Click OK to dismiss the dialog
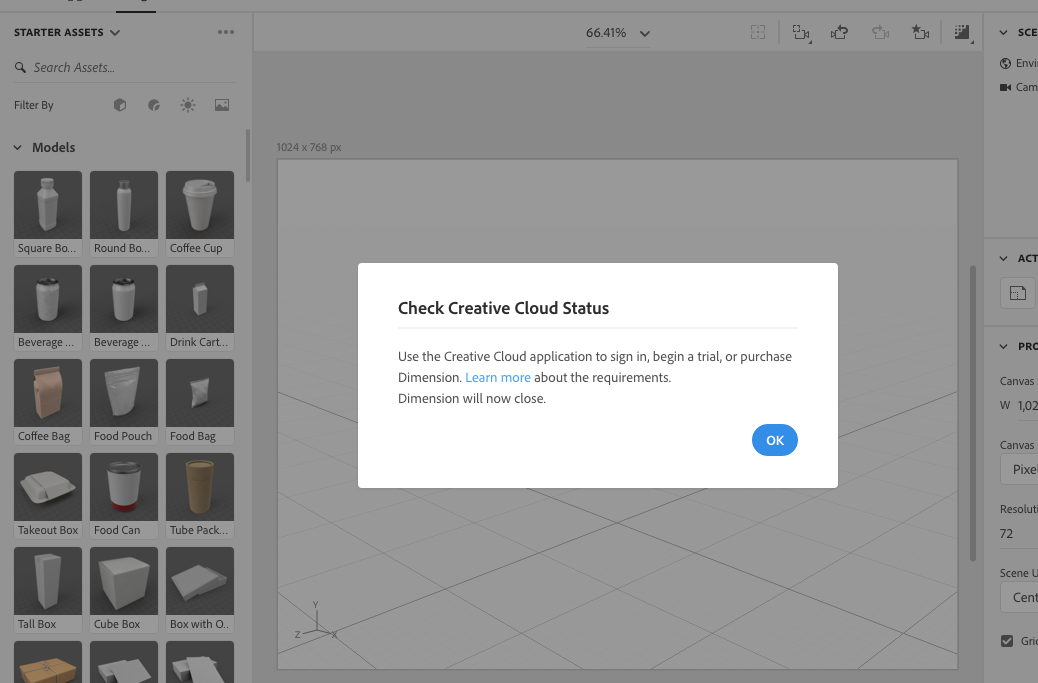The width and height of the screenshot is (1038, 683). tap(775, 440)
